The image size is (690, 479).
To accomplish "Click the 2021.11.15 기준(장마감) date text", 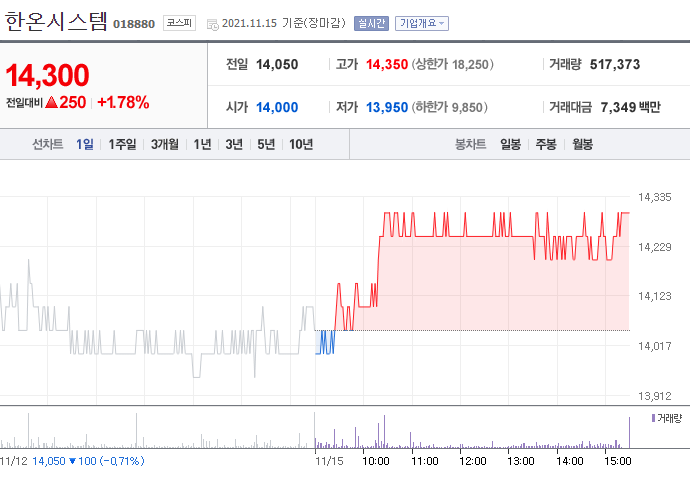I will (x=284, y=23).
